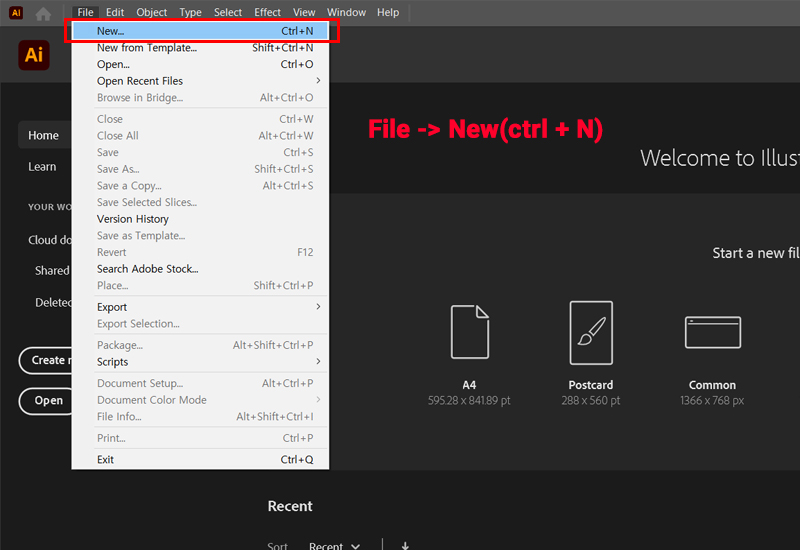The image size is (800, 550).
Task: Select Browse in Bridge... menu entry
Action: (x=201, y=97)
